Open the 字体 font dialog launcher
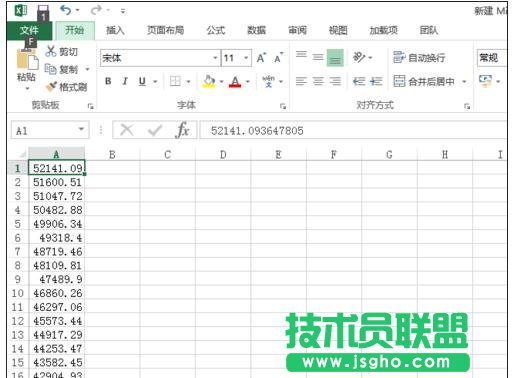This screenshot has width=513, height=378. pos(283,106)
